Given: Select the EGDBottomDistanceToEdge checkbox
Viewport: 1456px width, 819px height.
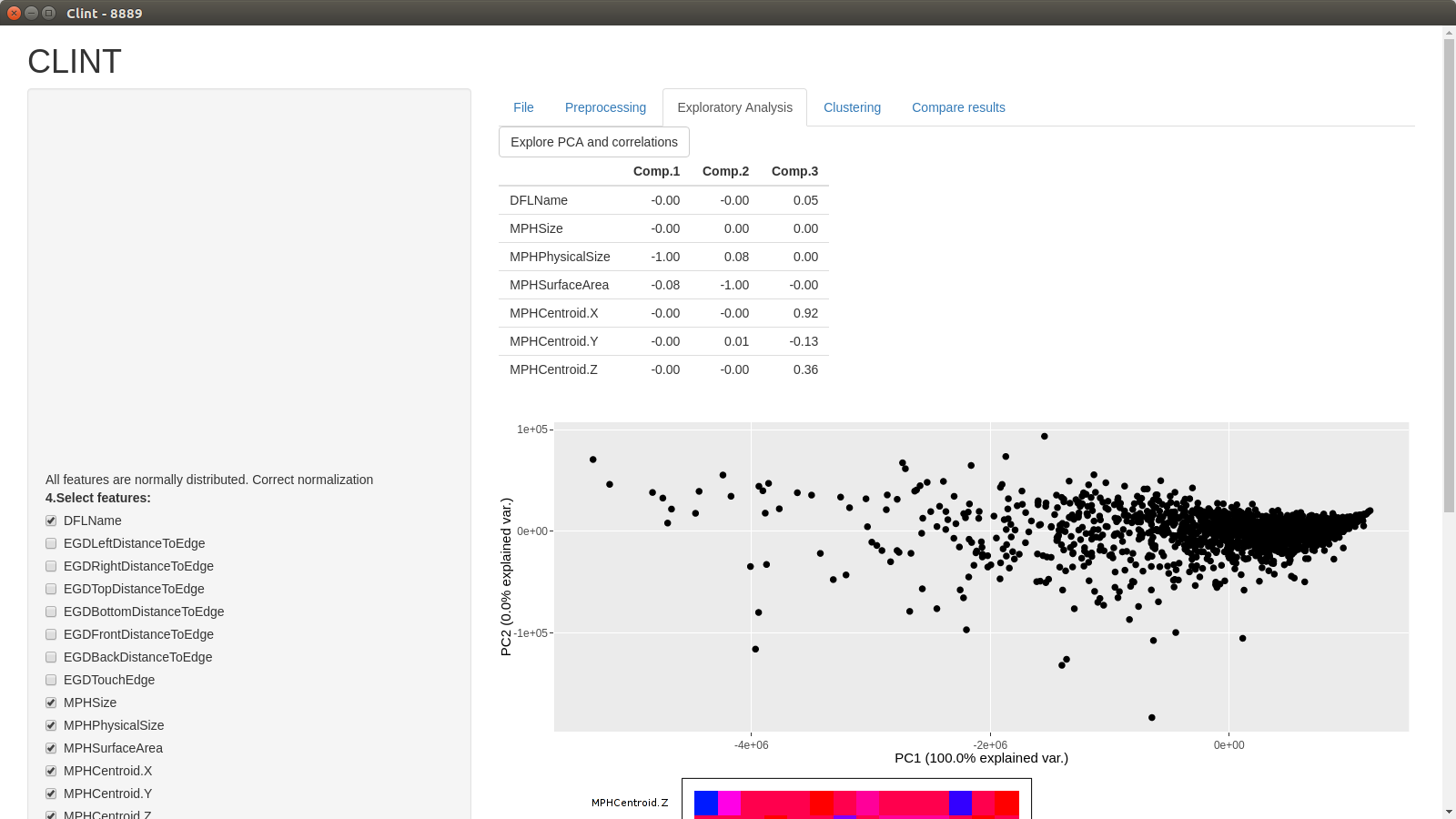Looking at the screenshot, I should 51,612.
